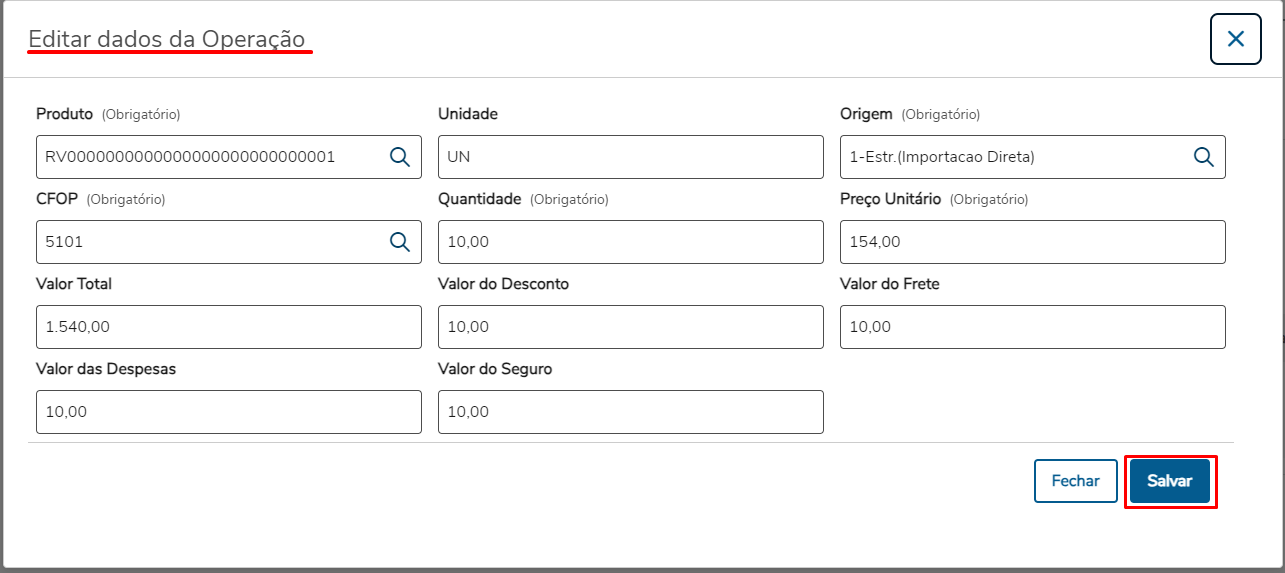
Task: Click the Valor do Desconto field
Action: (x=630, y=327)
